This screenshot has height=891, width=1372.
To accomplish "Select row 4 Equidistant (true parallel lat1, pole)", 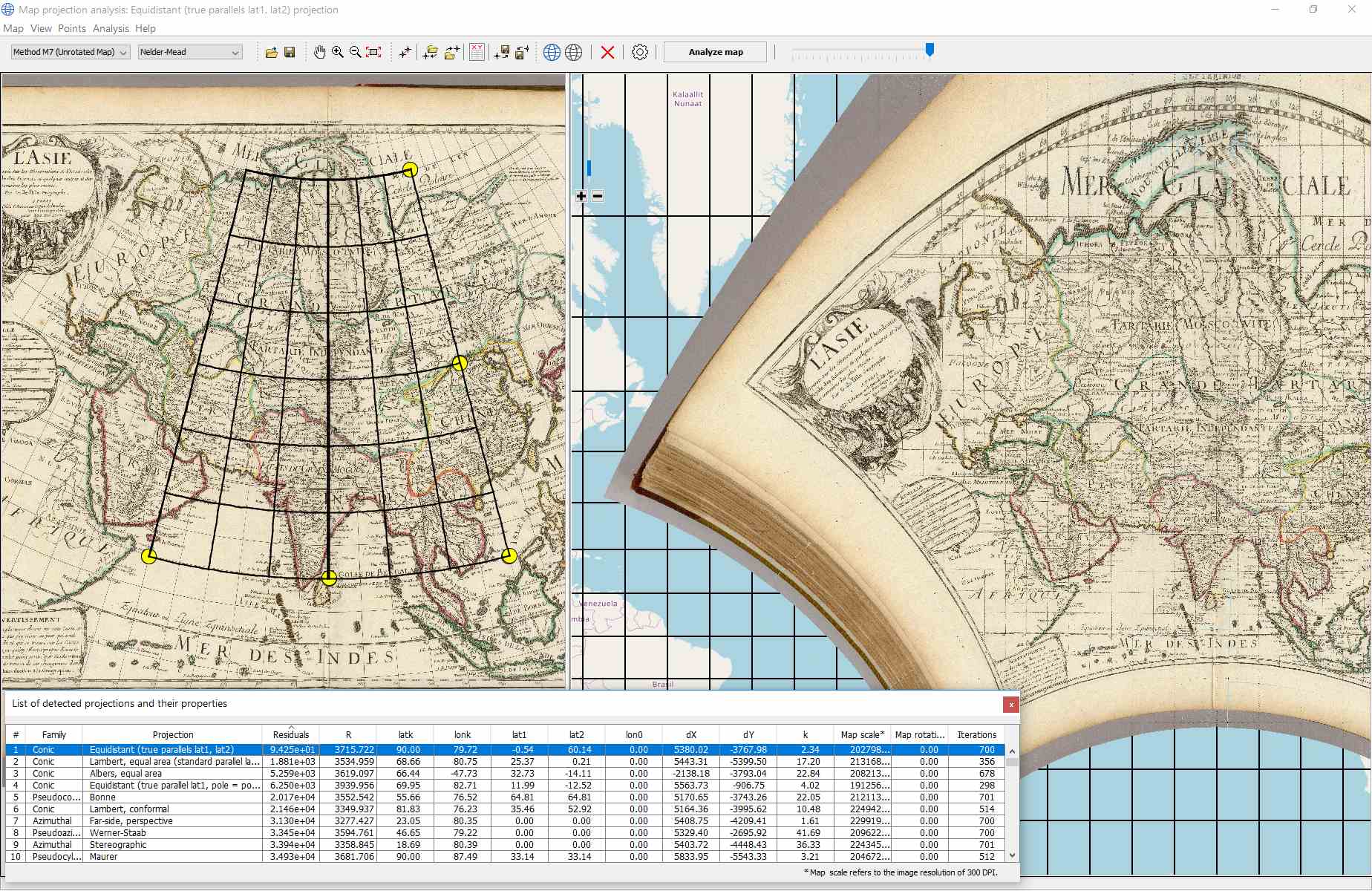I will (505, 786).
